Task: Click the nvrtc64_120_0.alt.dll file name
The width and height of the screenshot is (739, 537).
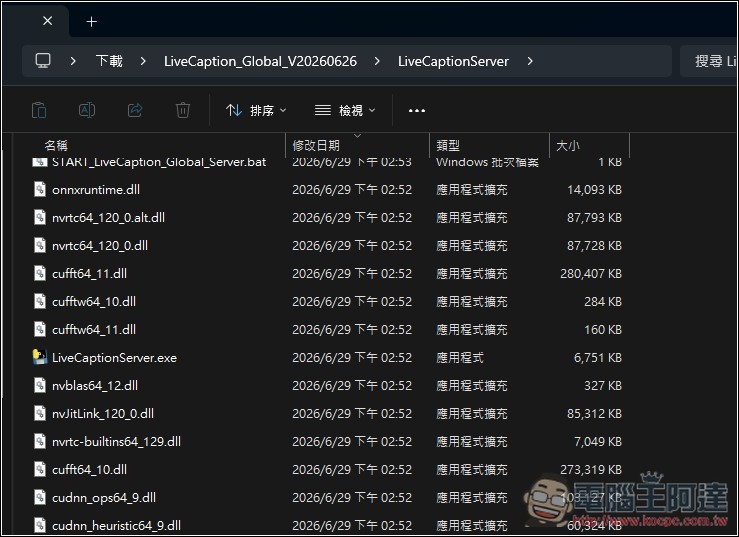Action: (x=108, y=217)
